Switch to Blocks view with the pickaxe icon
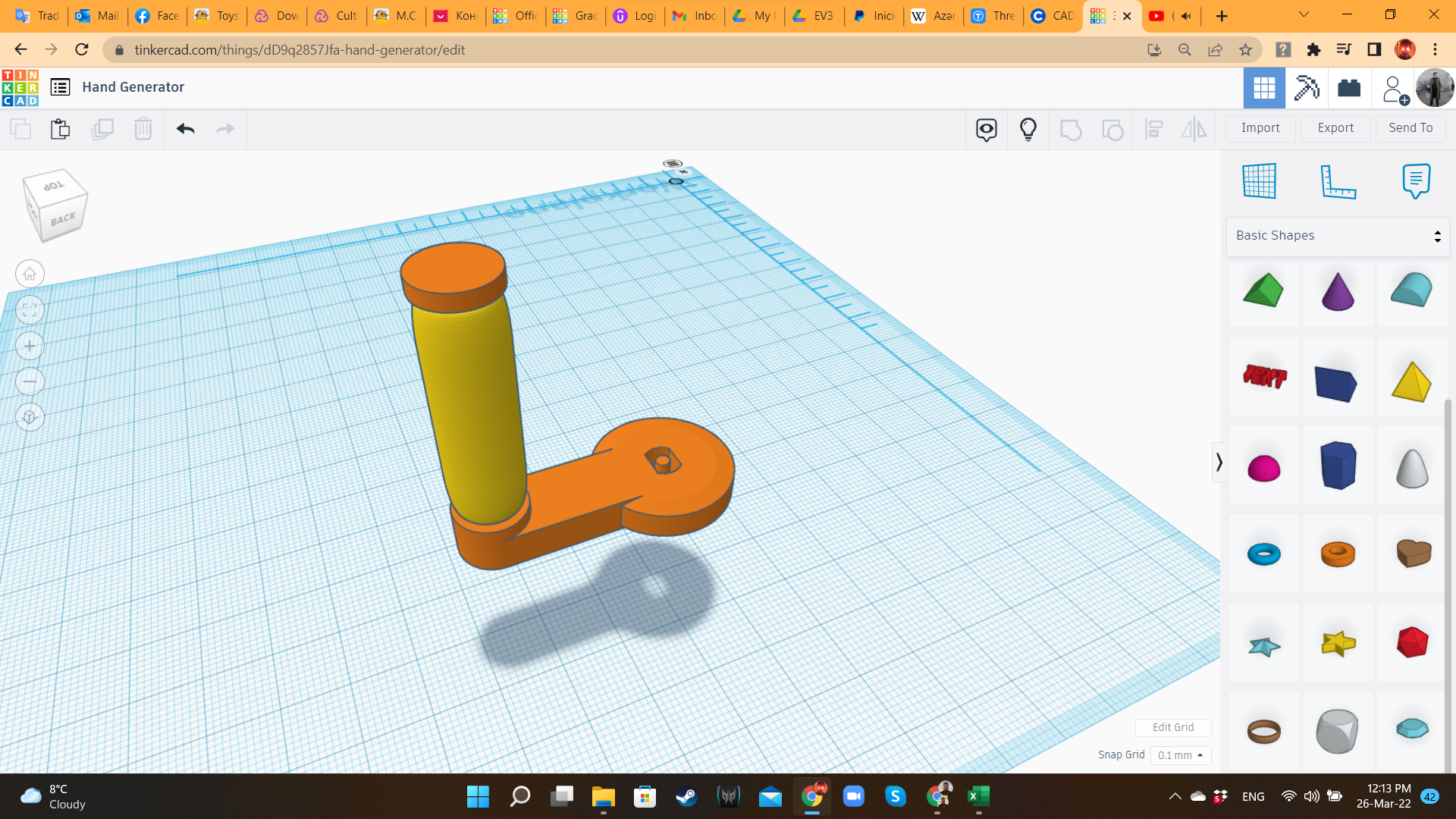The image size is (1456, 819). pos(1306,87)
